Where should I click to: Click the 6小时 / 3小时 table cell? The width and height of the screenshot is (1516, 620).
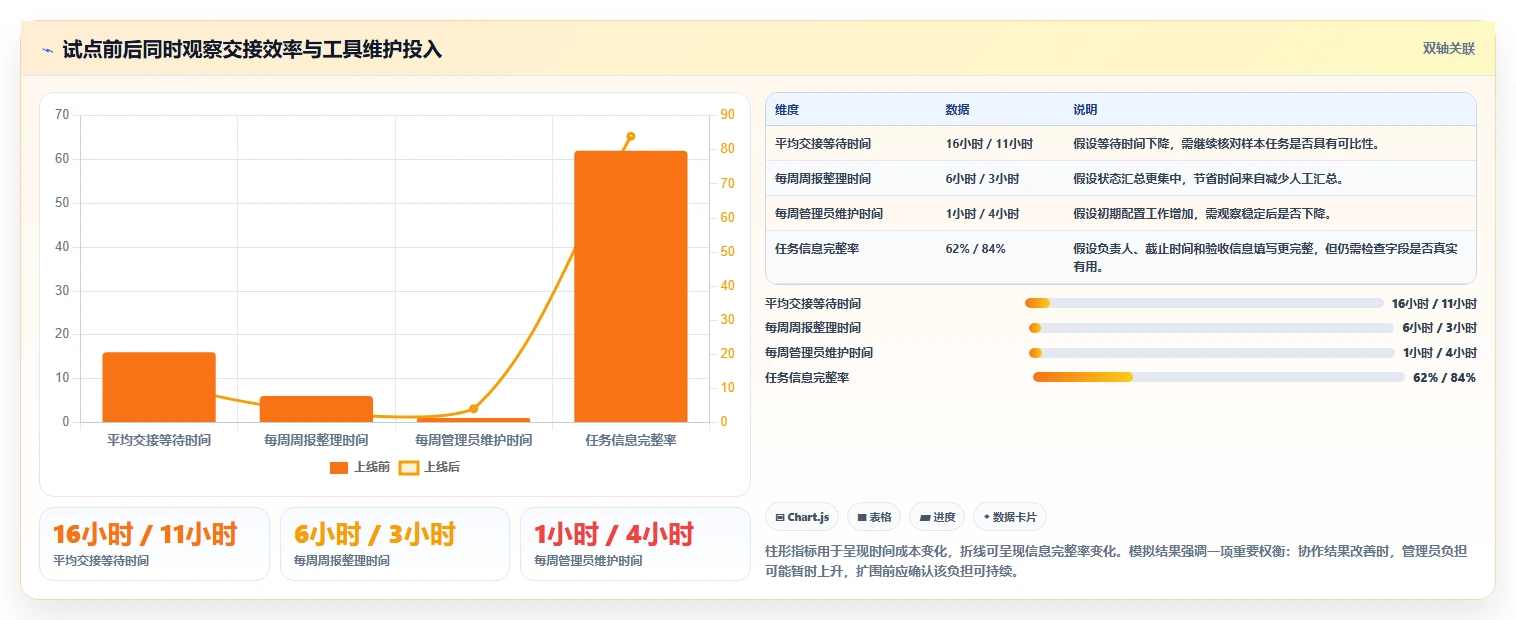[982, 179]
